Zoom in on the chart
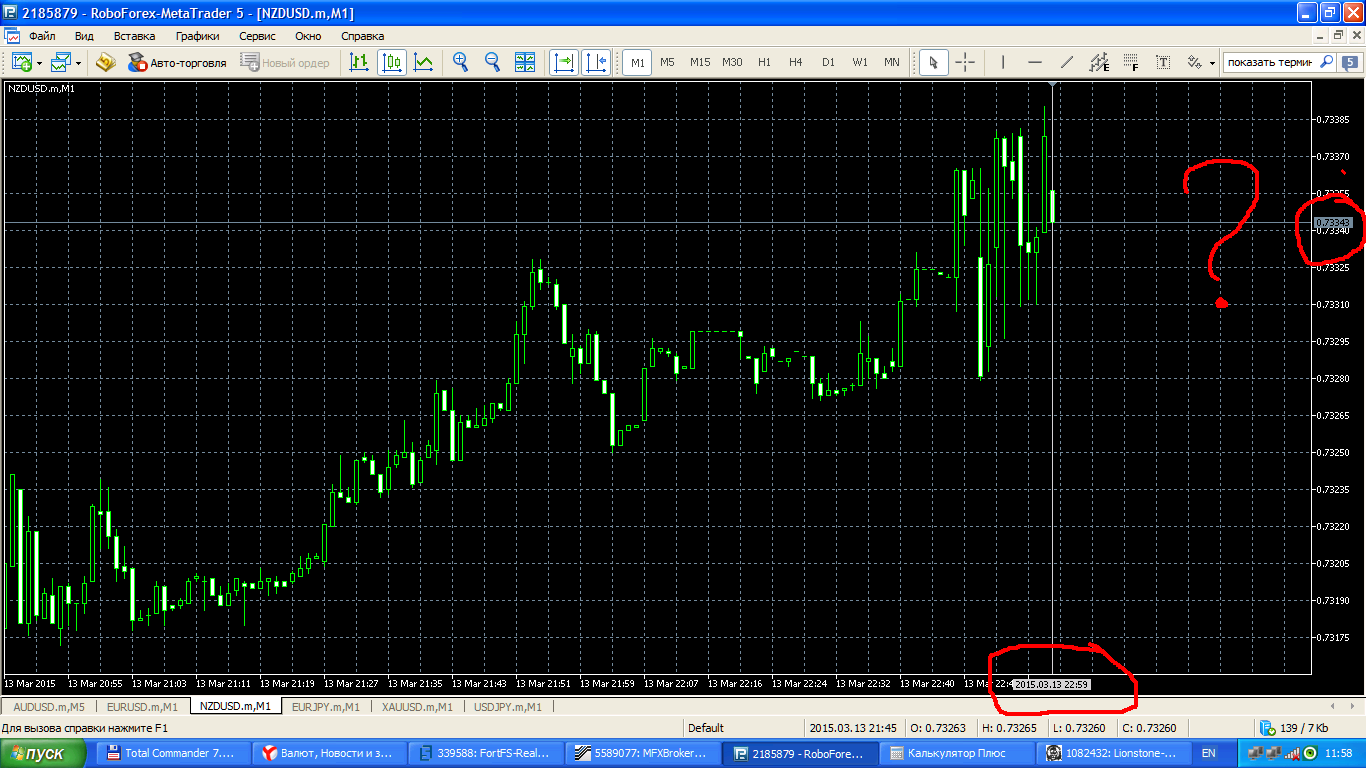This screenshot has height=768, width=1366. 461,62
